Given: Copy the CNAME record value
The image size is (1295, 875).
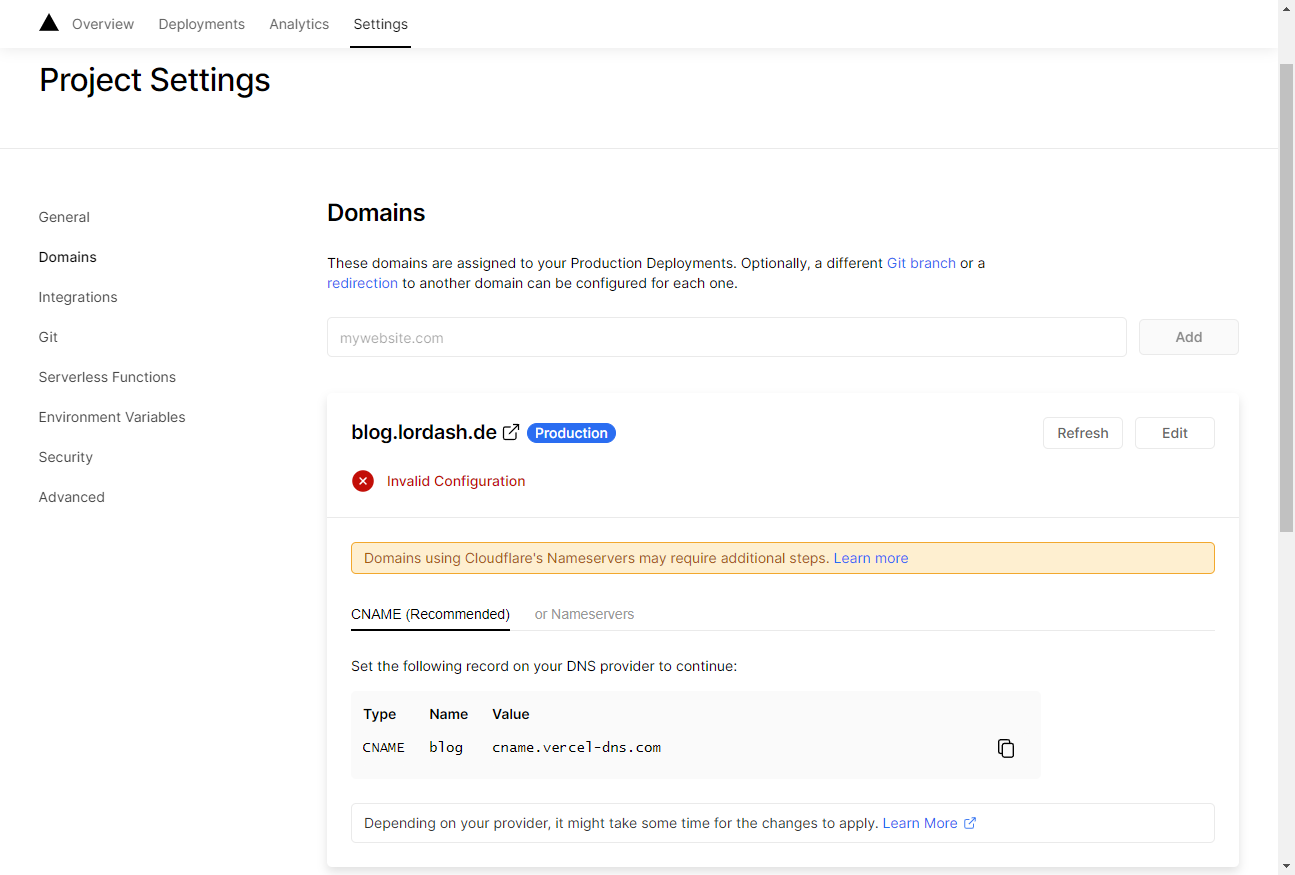Looking at the screenshot, I should click(1006, 748).
